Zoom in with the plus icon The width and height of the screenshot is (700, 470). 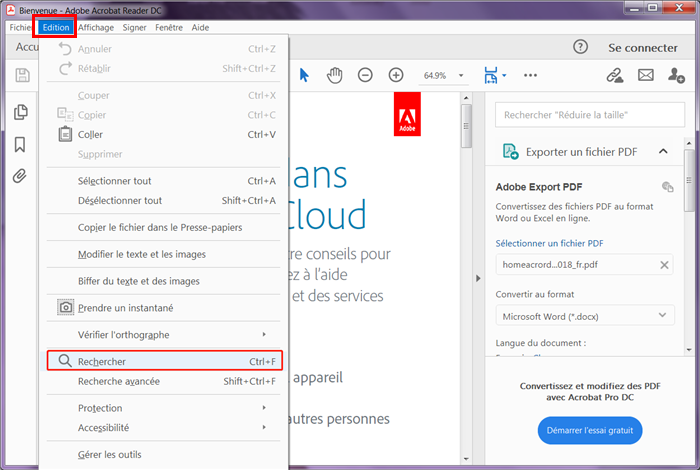coord(396,75)
